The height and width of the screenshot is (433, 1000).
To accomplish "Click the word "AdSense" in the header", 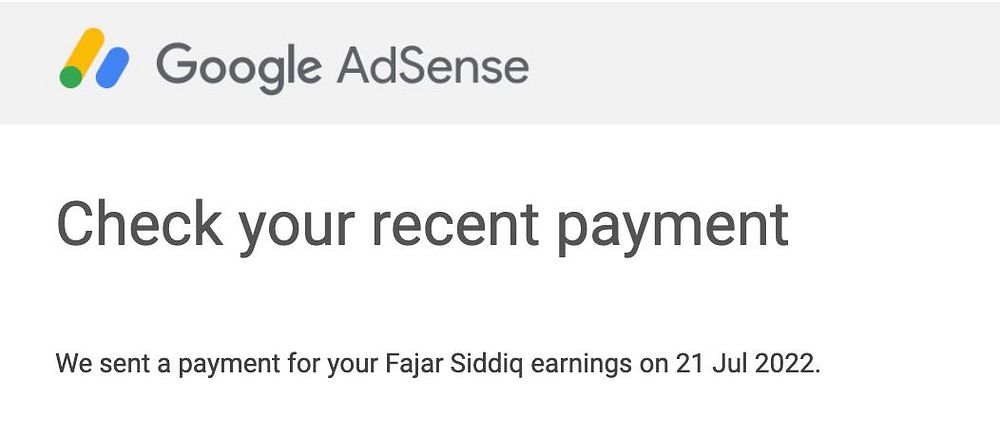I will [x=433, y=64].
